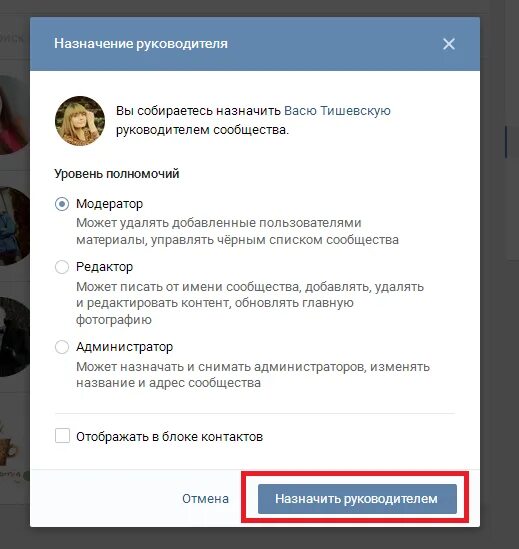The height and width of the screenshot is (549, 519).
Task: Click the Отображать в блоке контактов label
Action: [169, 437]
